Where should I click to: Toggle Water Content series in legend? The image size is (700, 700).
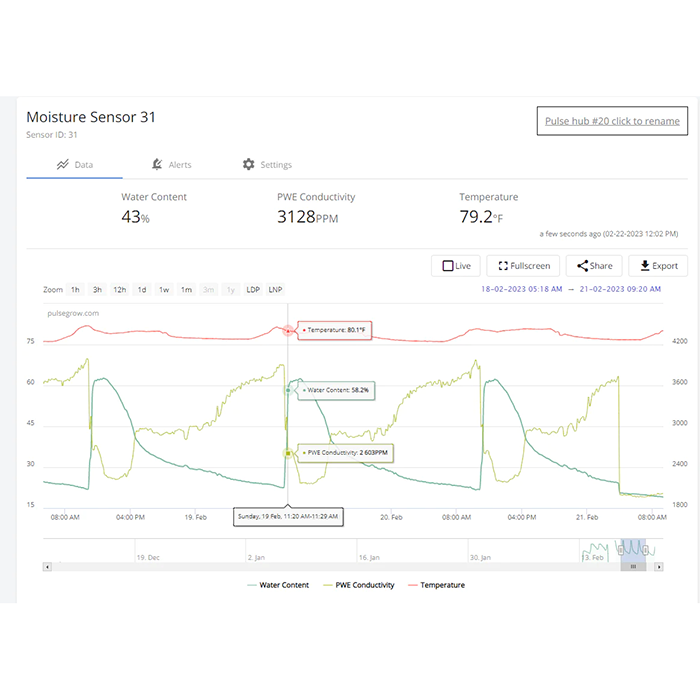tap(279, 585)
